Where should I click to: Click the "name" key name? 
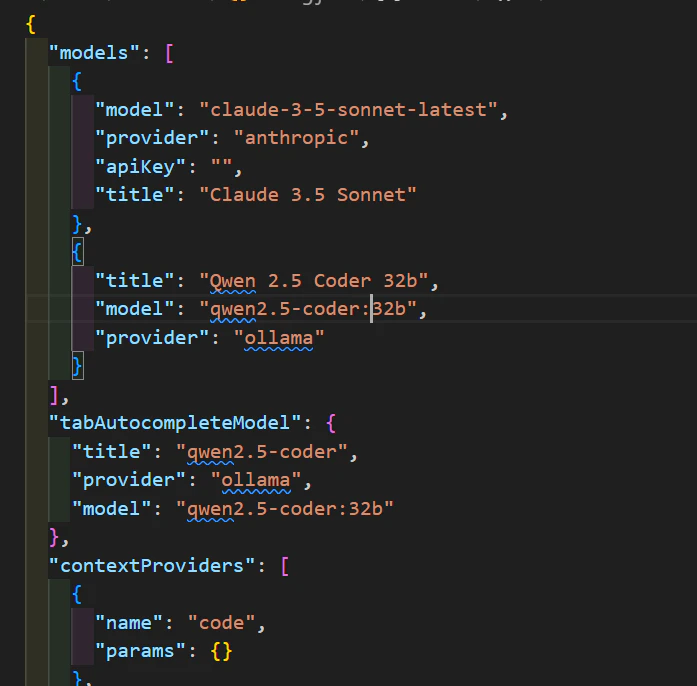(x=128, y=623)
